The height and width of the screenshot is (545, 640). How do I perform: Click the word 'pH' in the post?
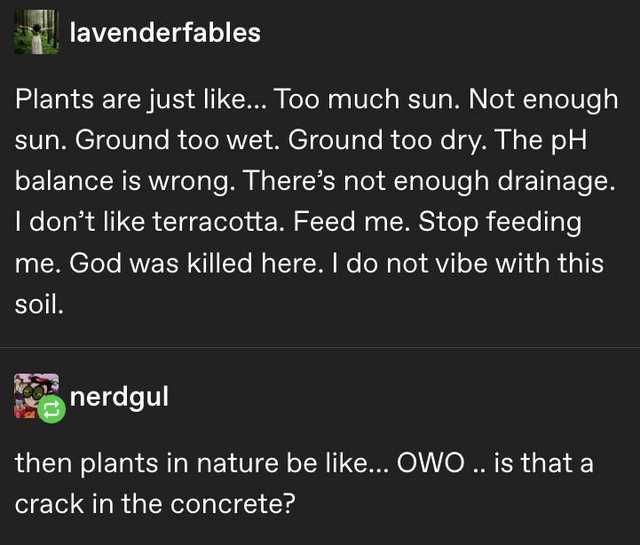pyautogui.click(x=564, y=142)
